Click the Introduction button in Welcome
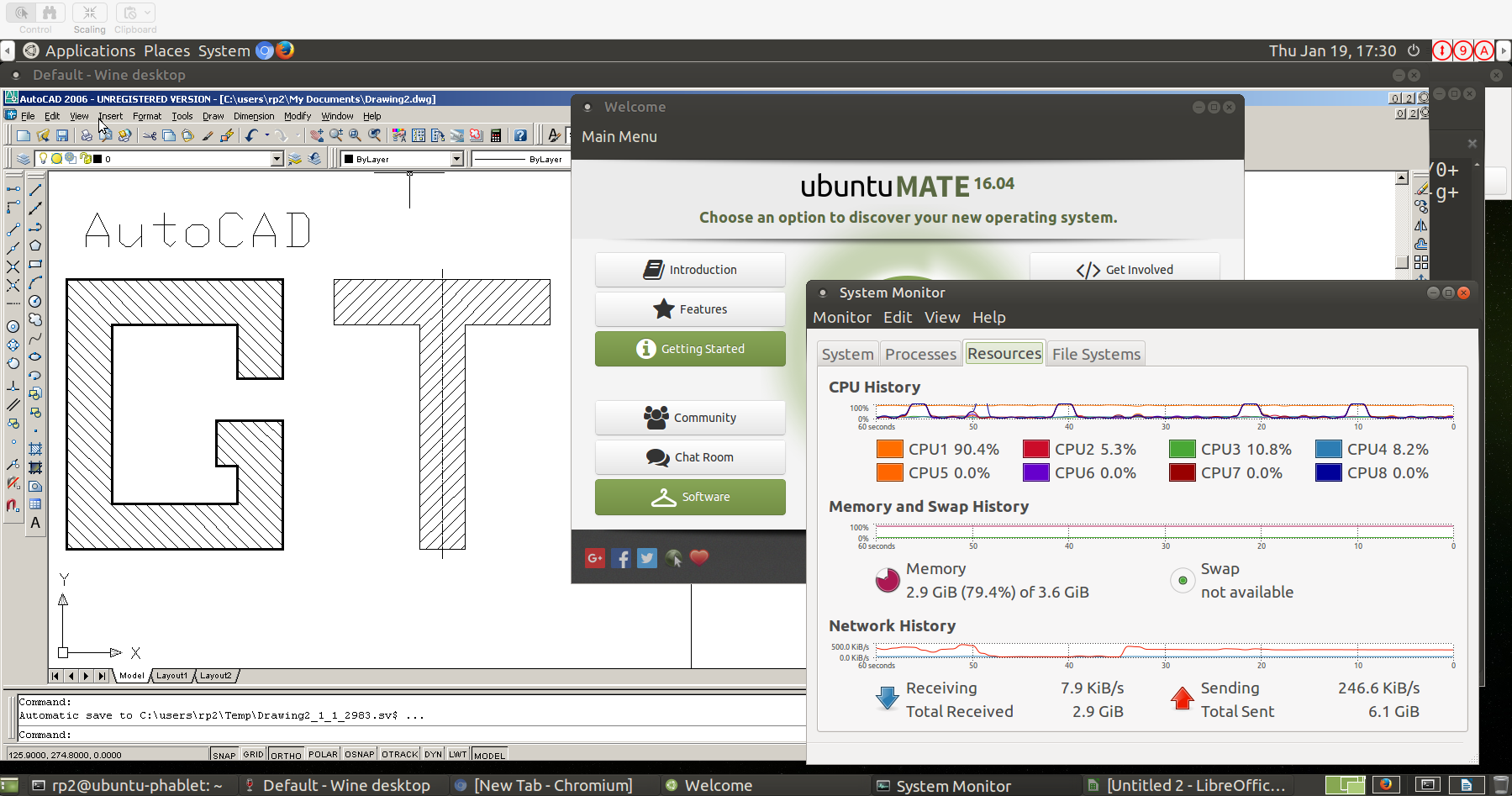Viewport: 1512px width, 796px height. [x=690, y=270]
